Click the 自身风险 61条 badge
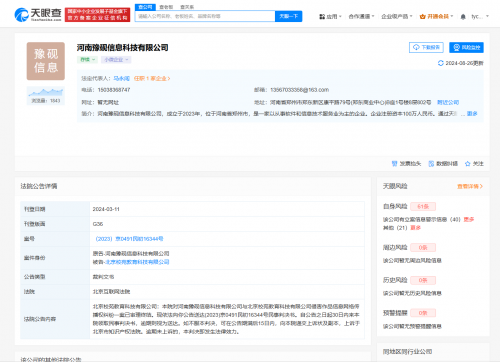Screen dimensions: 500x362 [423, 207]
